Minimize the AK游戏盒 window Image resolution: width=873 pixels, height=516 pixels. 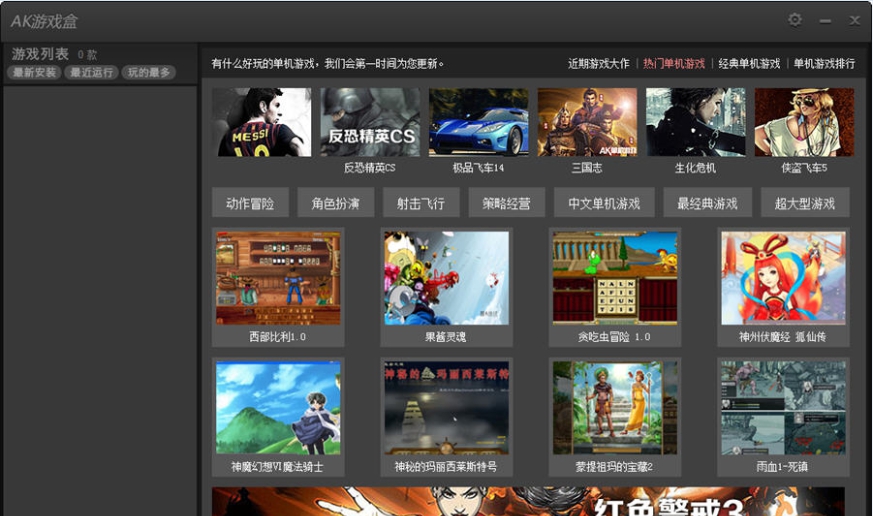tap(825, 21)
